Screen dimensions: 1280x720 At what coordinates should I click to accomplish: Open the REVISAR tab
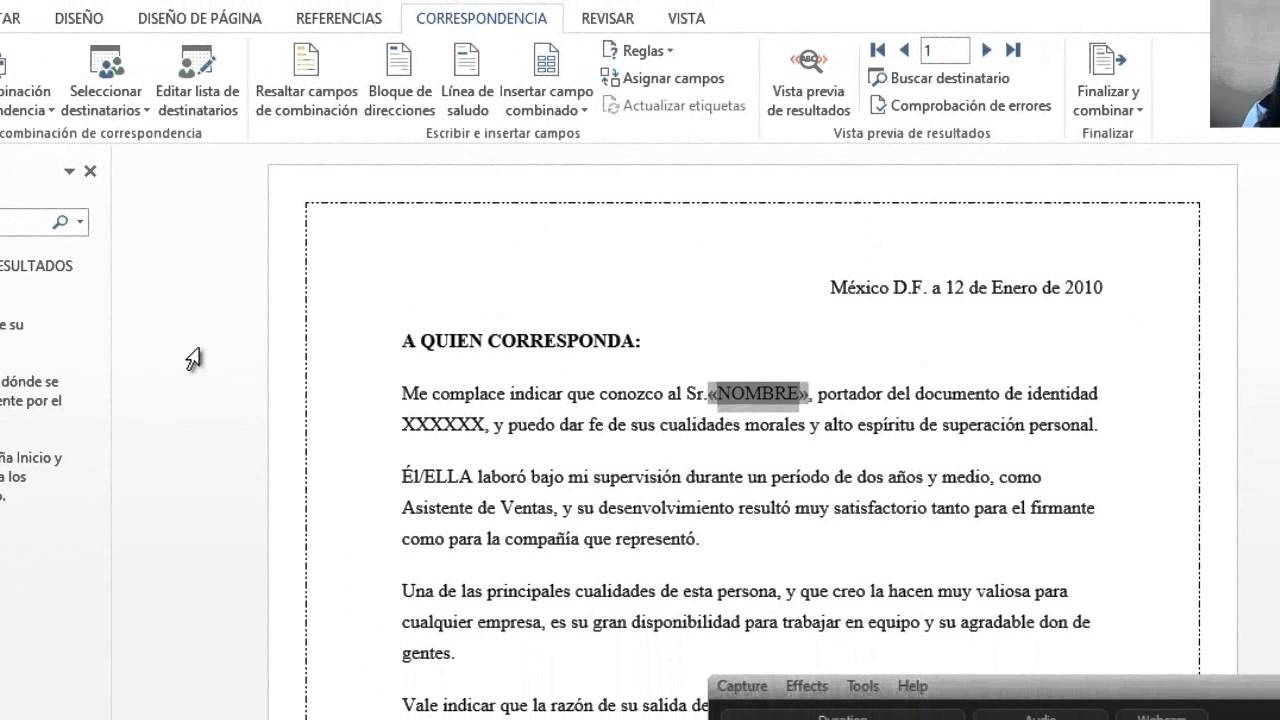(x=607, y=18)
